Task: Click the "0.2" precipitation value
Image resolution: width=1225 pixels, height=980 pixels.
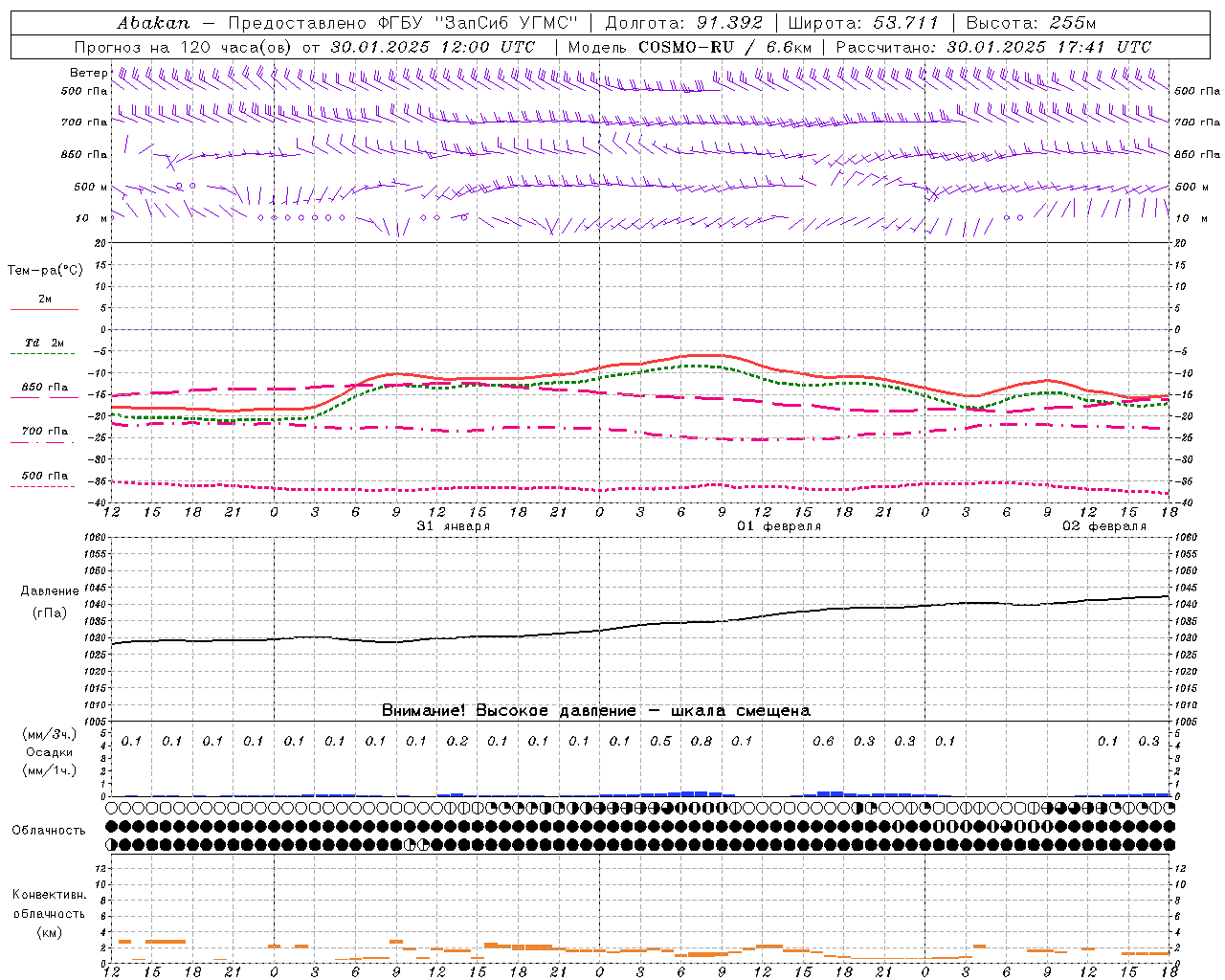Action: coord(457,742)
